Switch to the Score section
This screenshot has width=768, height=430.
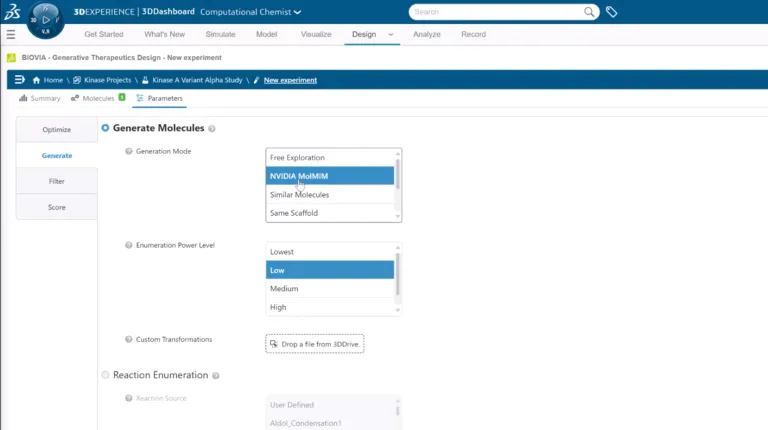coord(57,207)
